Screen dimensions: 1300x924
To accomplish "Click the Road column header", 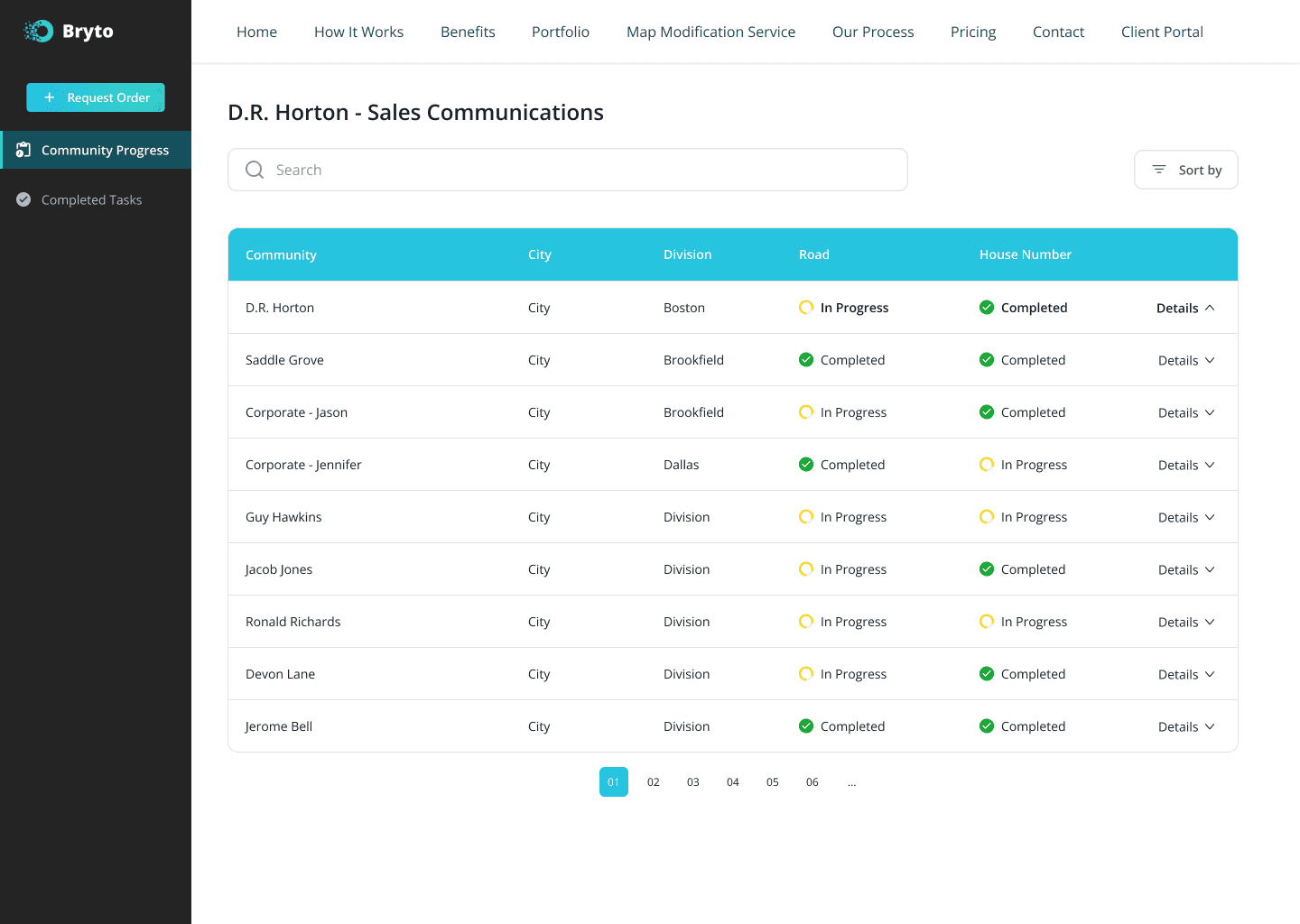I will click(813, 254).
